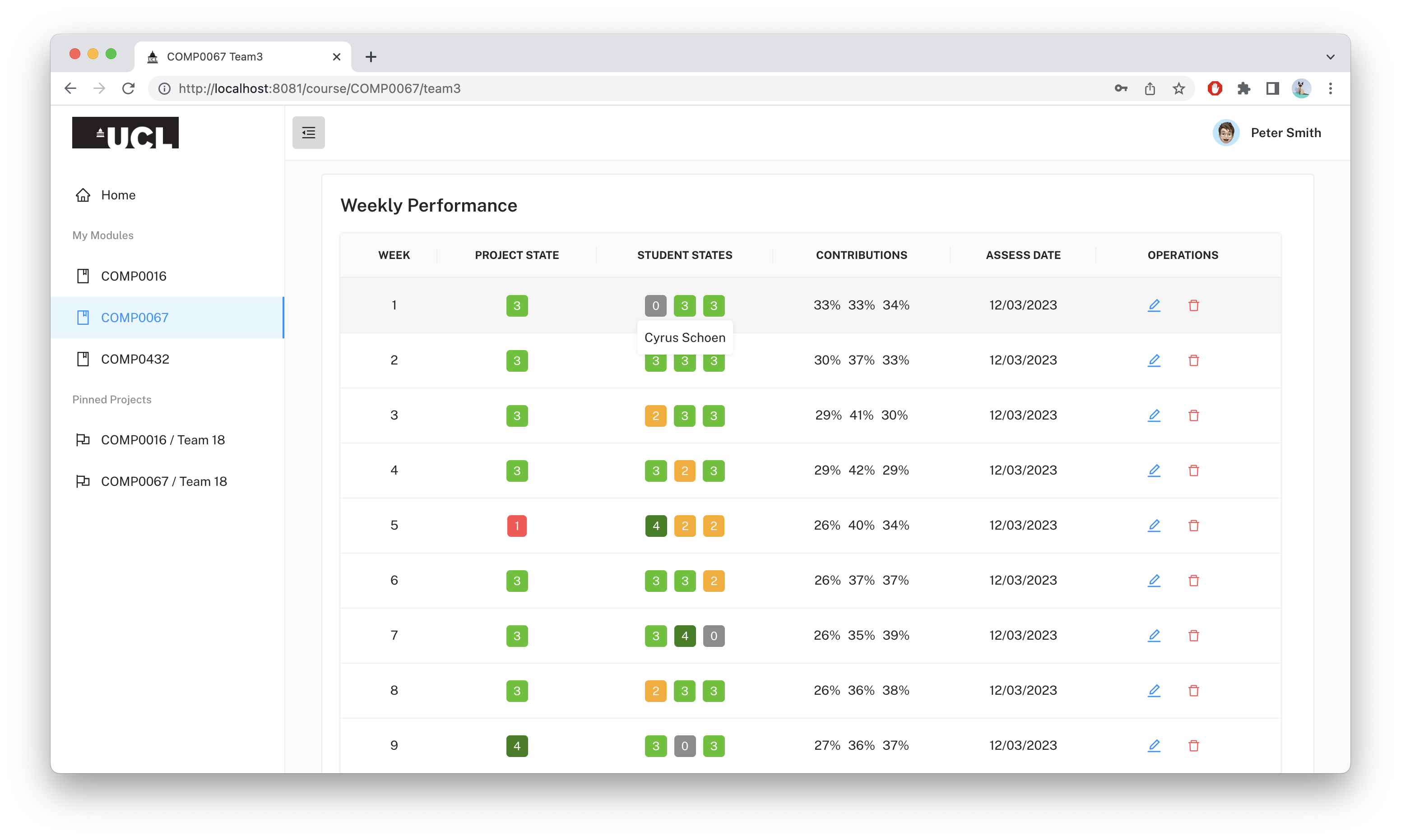Delete the week 1 performance record
Image resolution: width=1401 pixels, height=840 pixels.
pos(1193,306)
